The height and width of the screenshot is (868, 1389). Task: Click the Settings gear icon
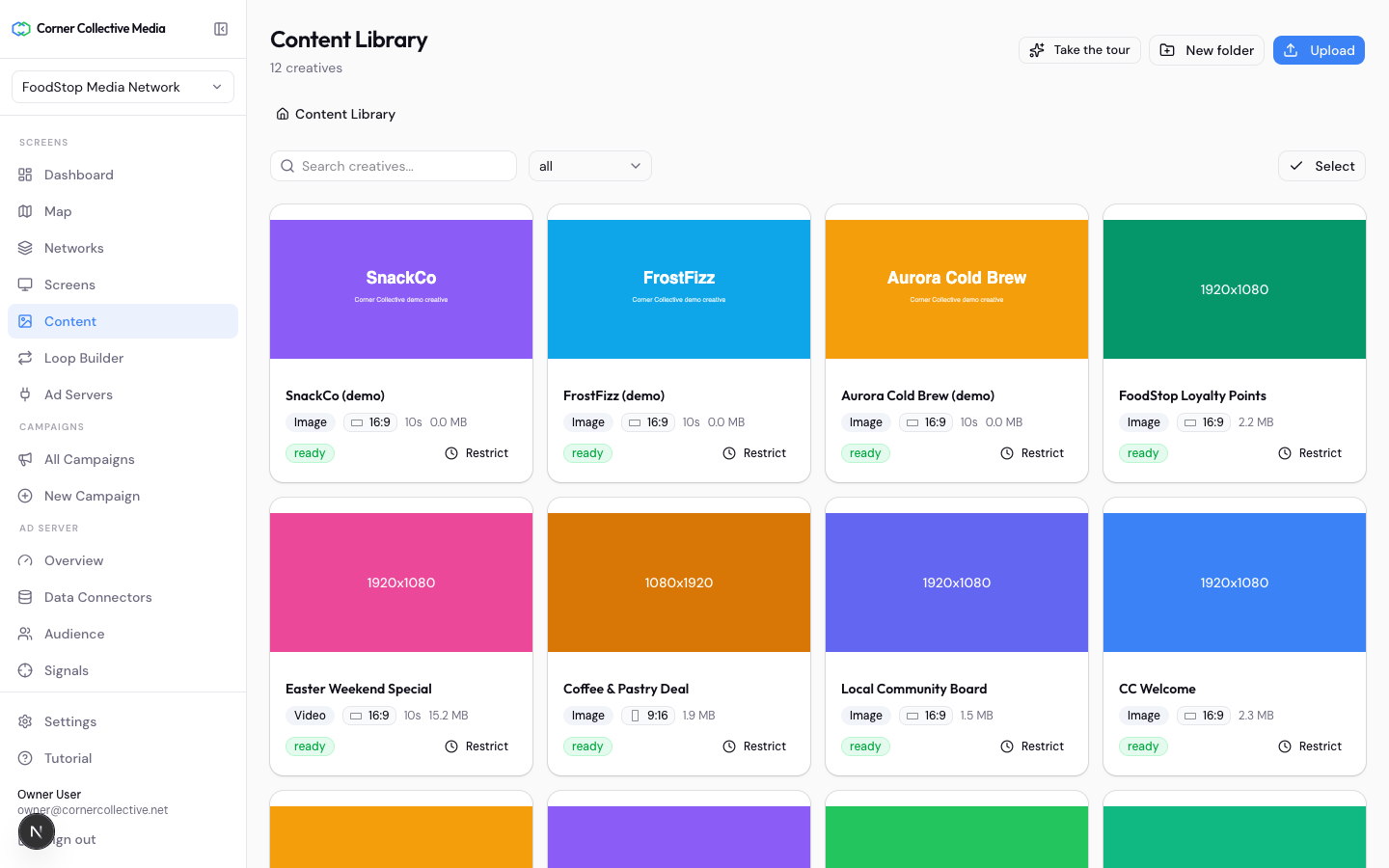pyautogui.click(x=25, y=721)
